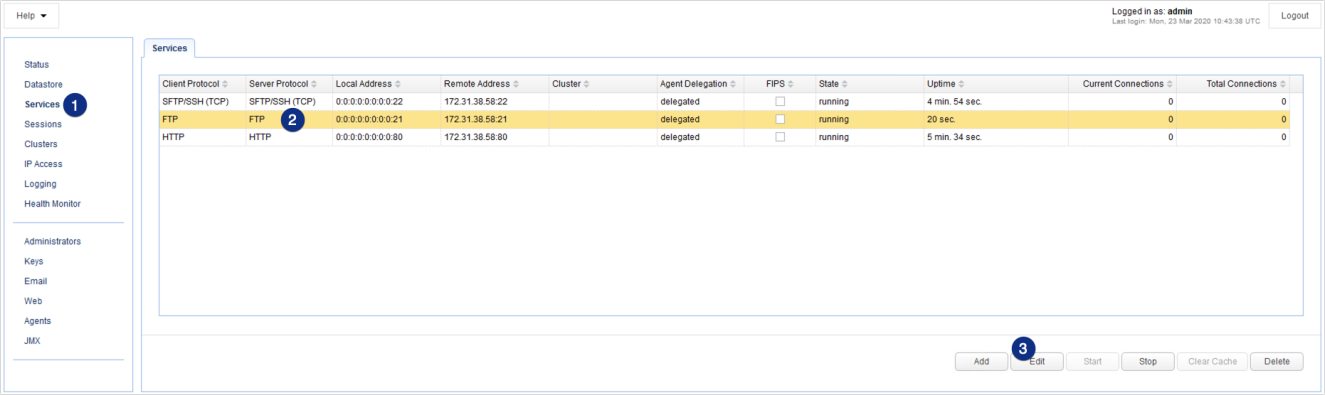Screen dimensions: 1325x395
Task: Sort by Local Address column arrows
Action: [x=398, y=84]
